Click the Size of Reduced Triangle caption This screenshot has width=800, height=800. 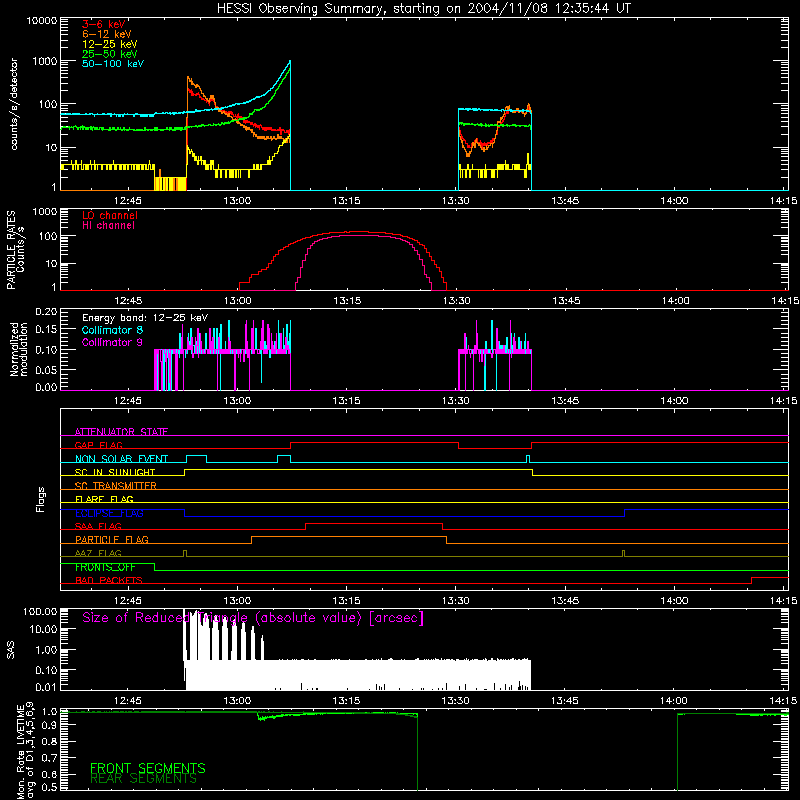253,617
